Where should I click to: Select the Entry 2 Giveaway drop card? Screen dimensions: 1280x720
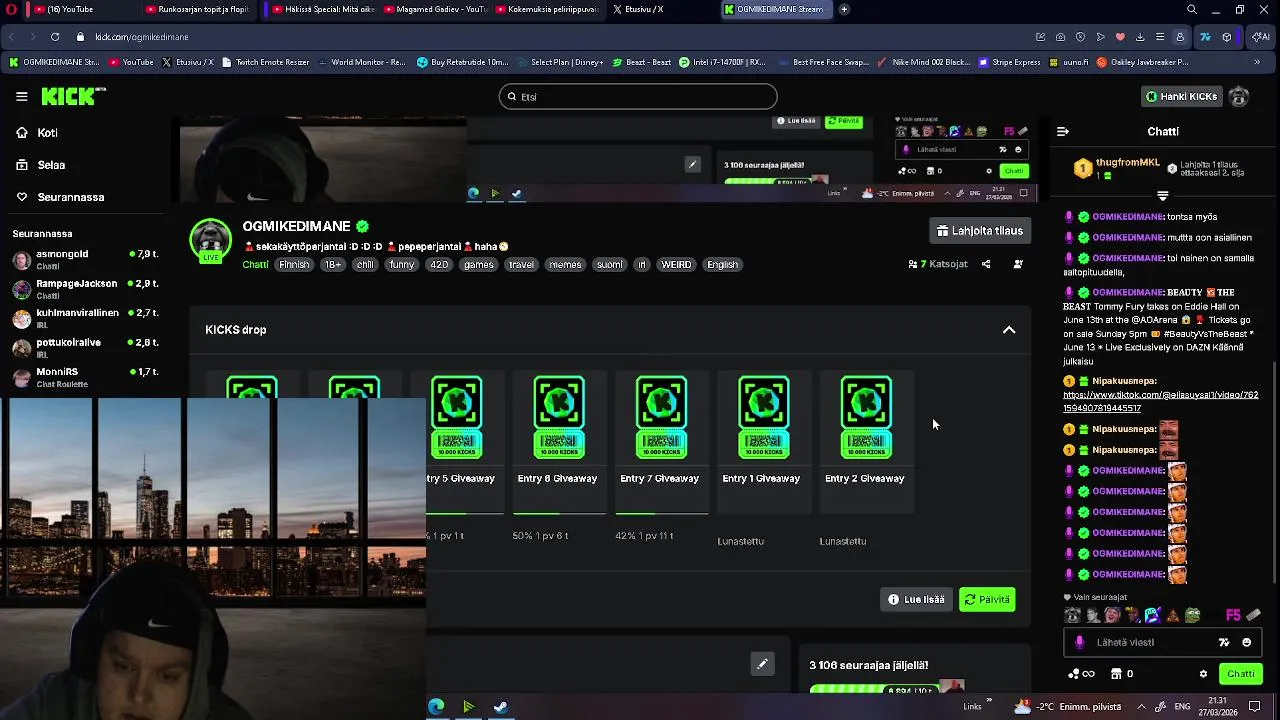[x=866, y=441]
